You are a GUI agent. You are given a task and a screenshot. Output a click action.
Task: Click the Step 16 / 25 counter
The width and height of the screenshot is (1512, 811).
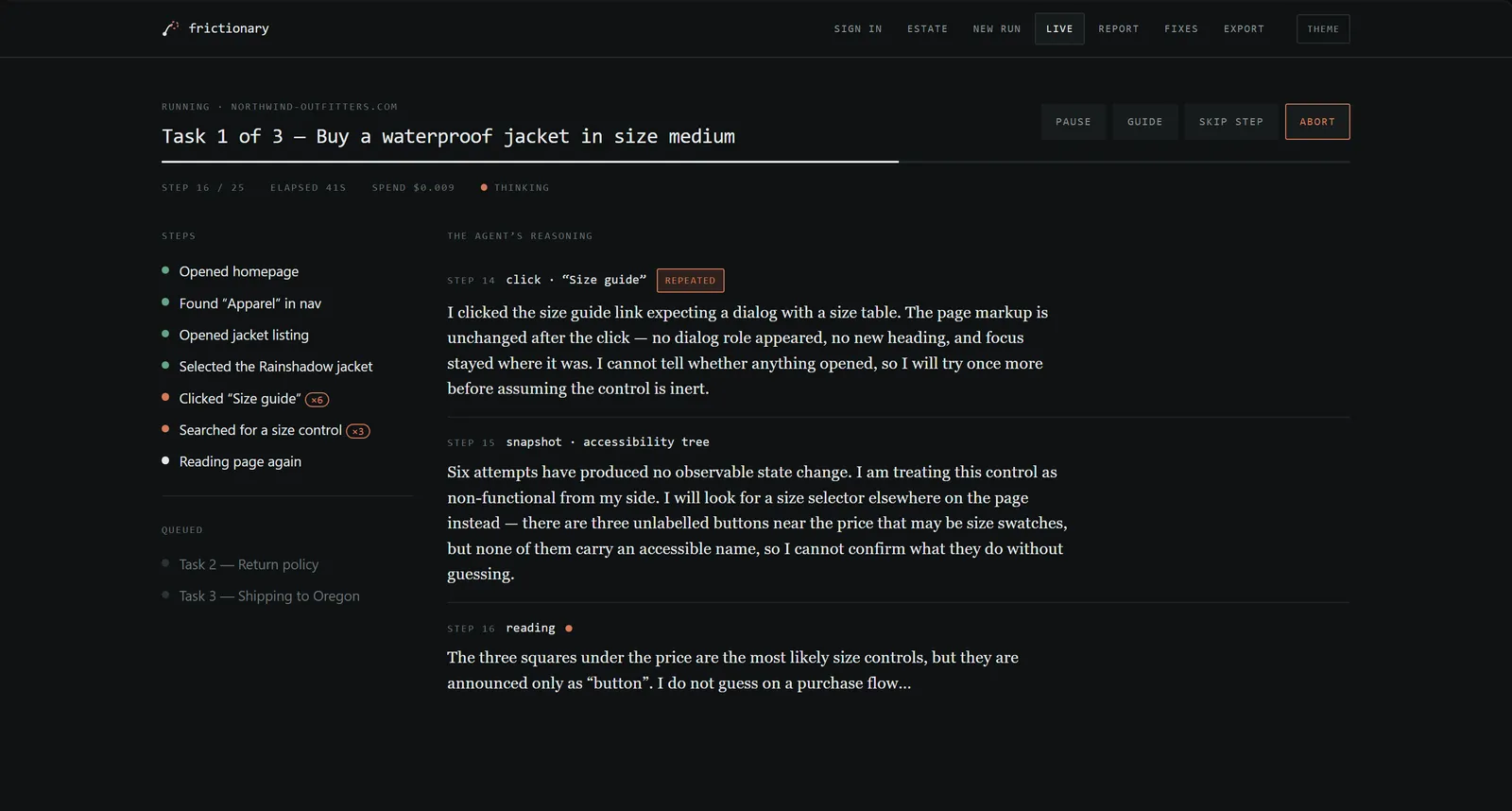pyautogui.click(x=203, y=187)
